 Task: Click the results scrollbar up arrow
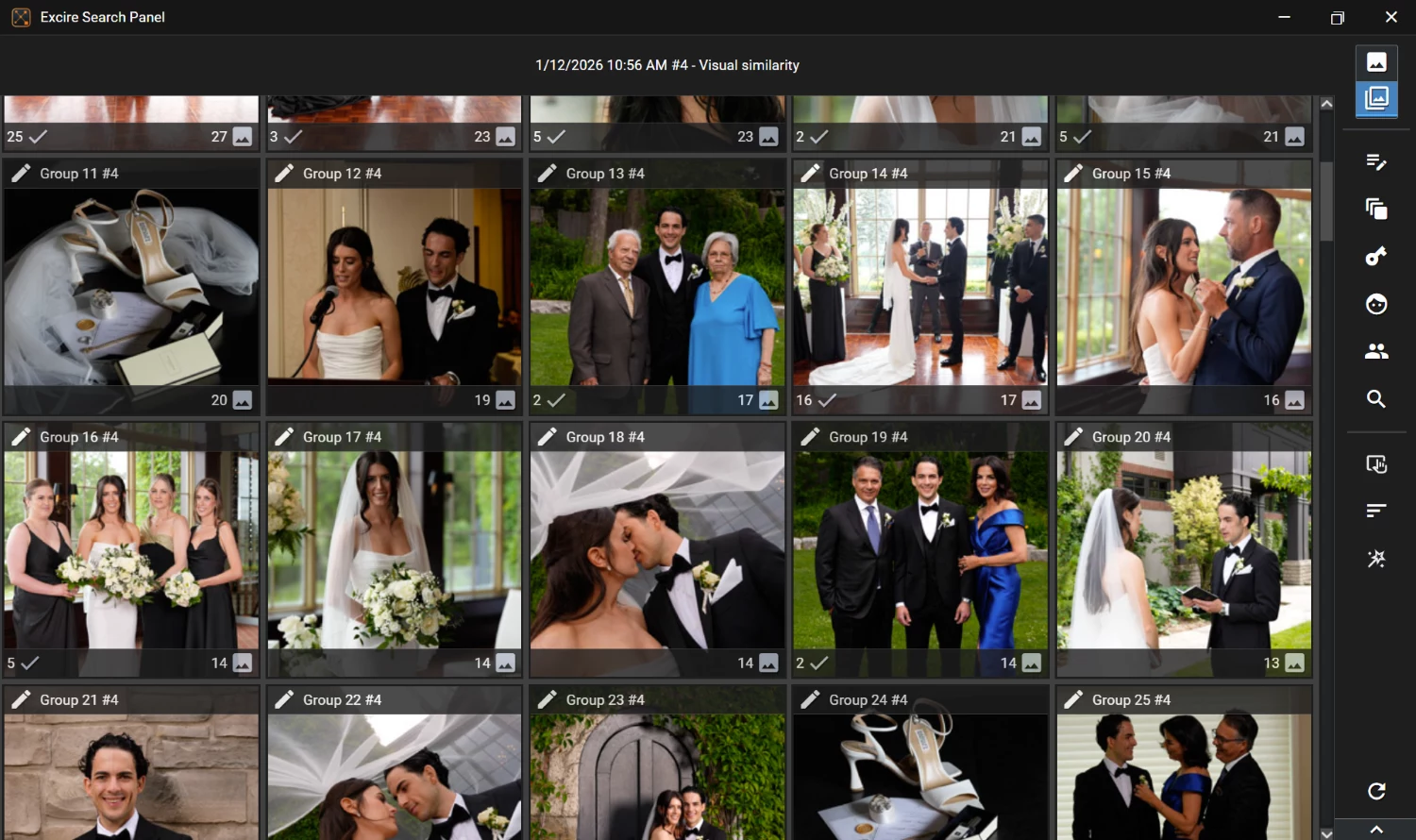pyautogui.click(x=1326, y=104)
